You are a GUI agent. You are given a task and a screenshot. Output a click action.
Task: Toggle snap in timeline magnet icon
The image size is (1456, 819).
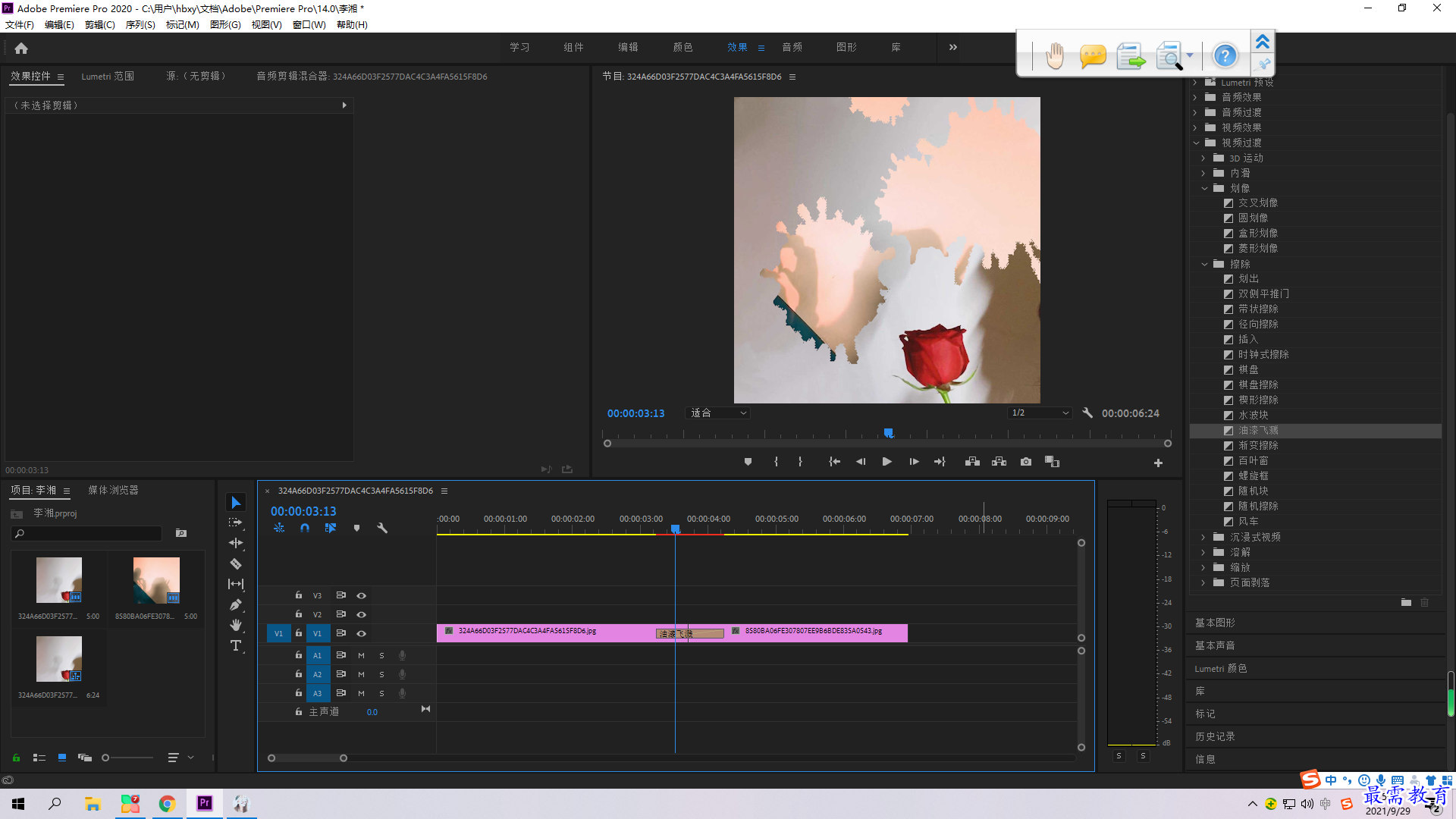pyautogui.click(x=305, y=528)
